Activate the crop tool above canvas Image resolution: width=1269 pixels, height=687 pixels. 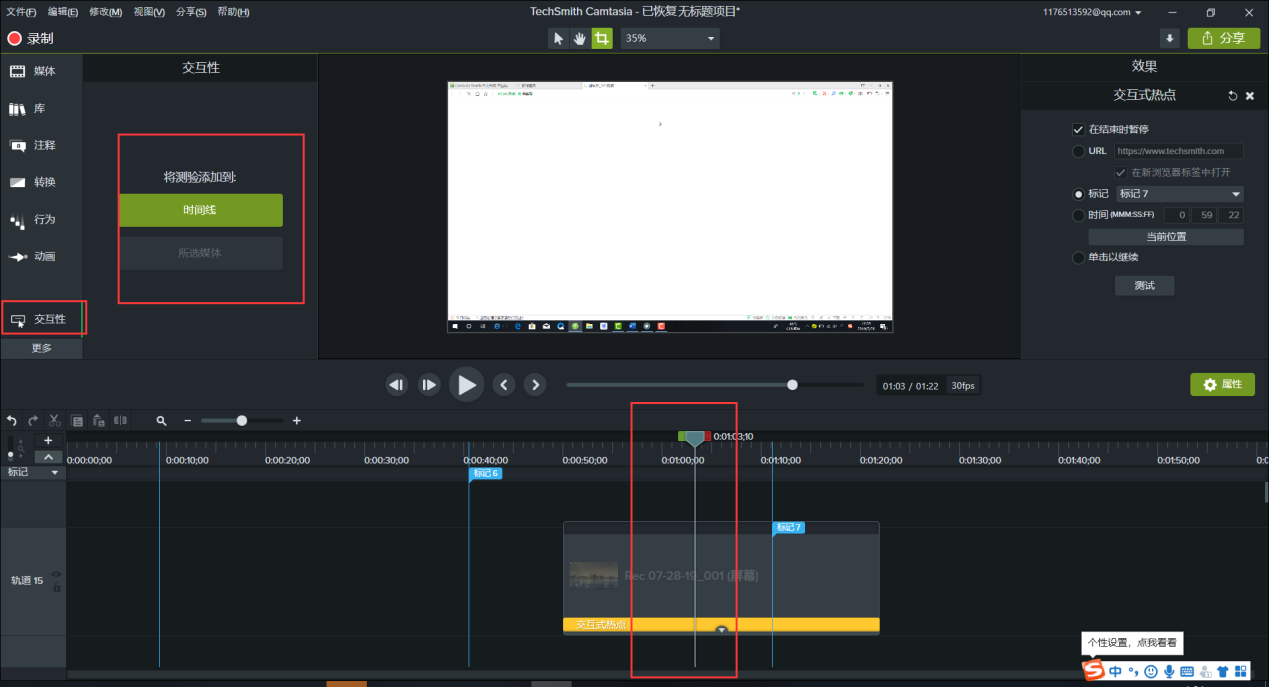(602, 38)
